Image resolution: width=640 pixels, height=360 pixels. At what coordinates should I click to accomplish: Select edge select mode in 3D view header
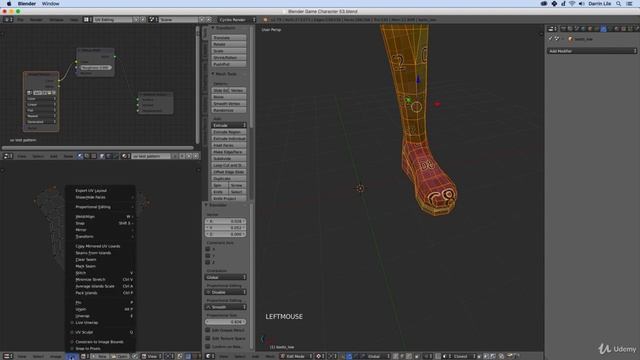pos(402,356)
